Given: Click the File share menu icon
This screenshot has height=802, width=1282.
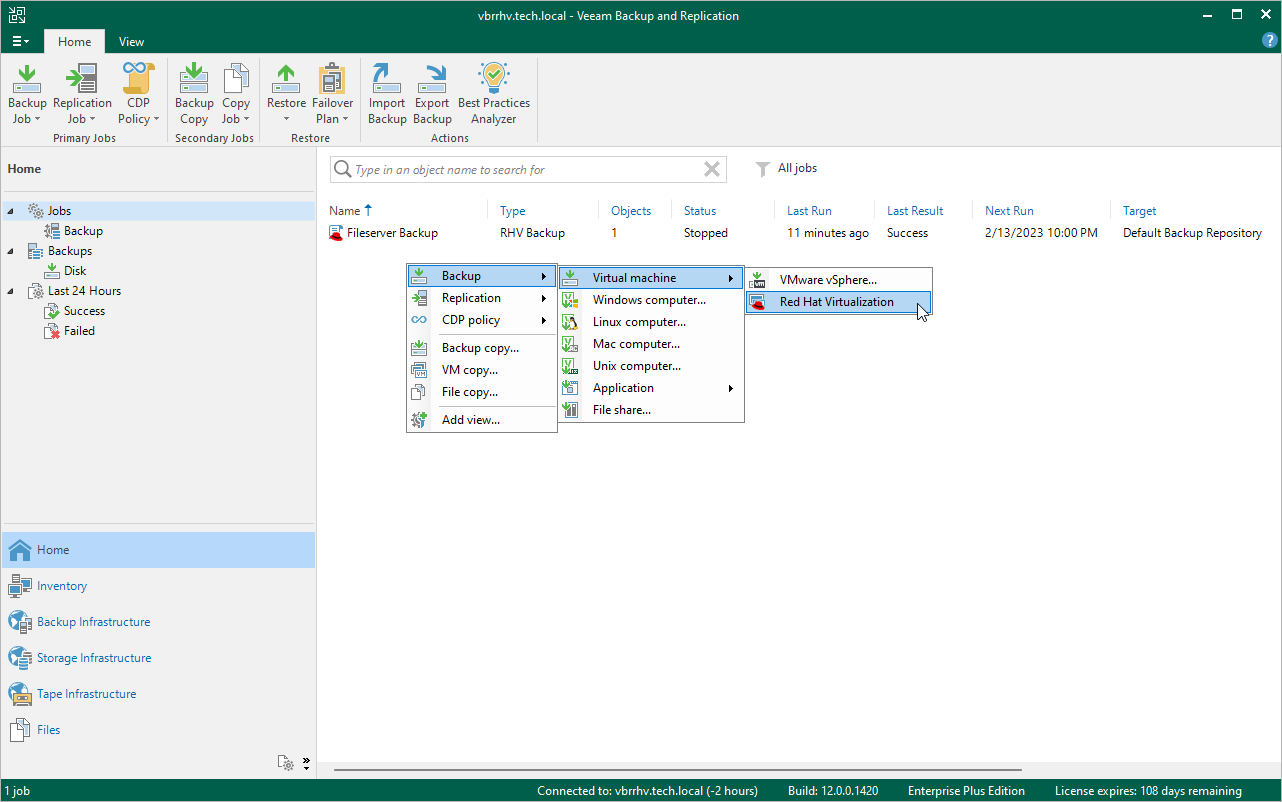Looking at the screenshot, I should pos(571,410).
